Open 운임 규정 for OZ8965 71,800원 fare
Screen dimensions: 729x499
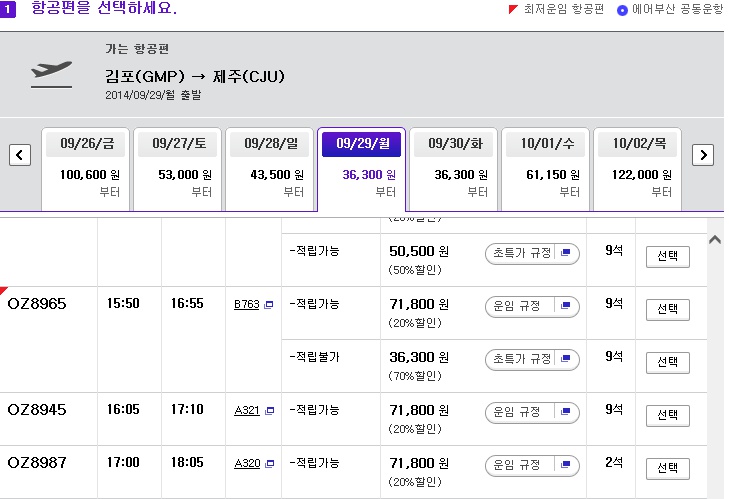[532, 306]
